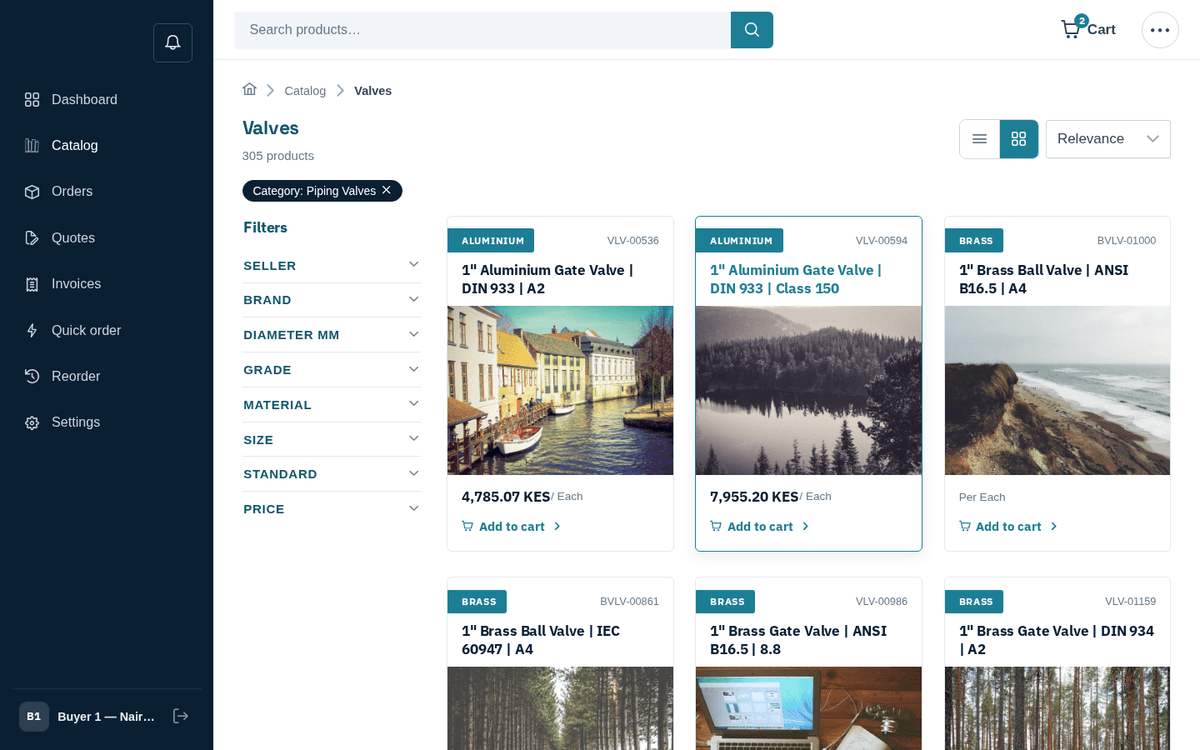Click cart icon on VLV-00594 card
The height and width of the screenshot is (750, 1200).
[x=716, y=526]
